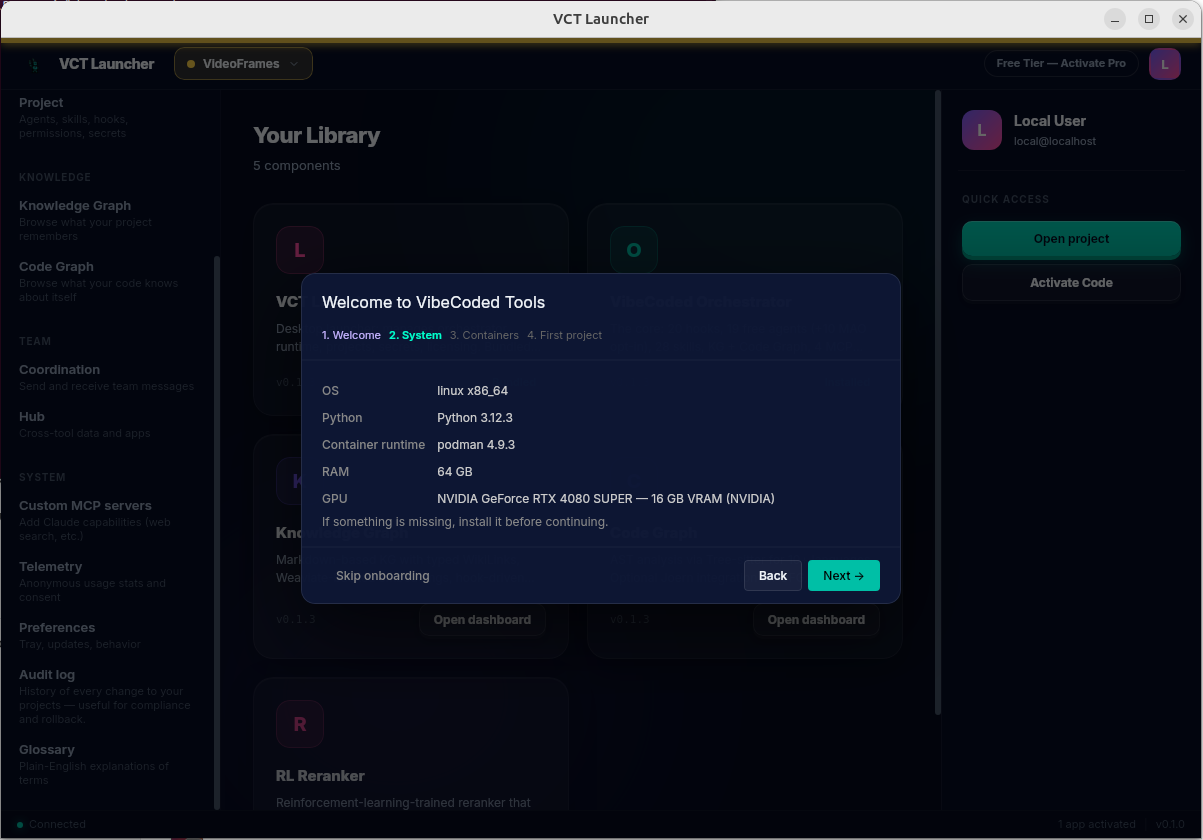Image resolution: width=1203 pixels, height=840 pixels.
Task: Maximize the VCT Launcher window
Action: click(x=1149, y=19)
